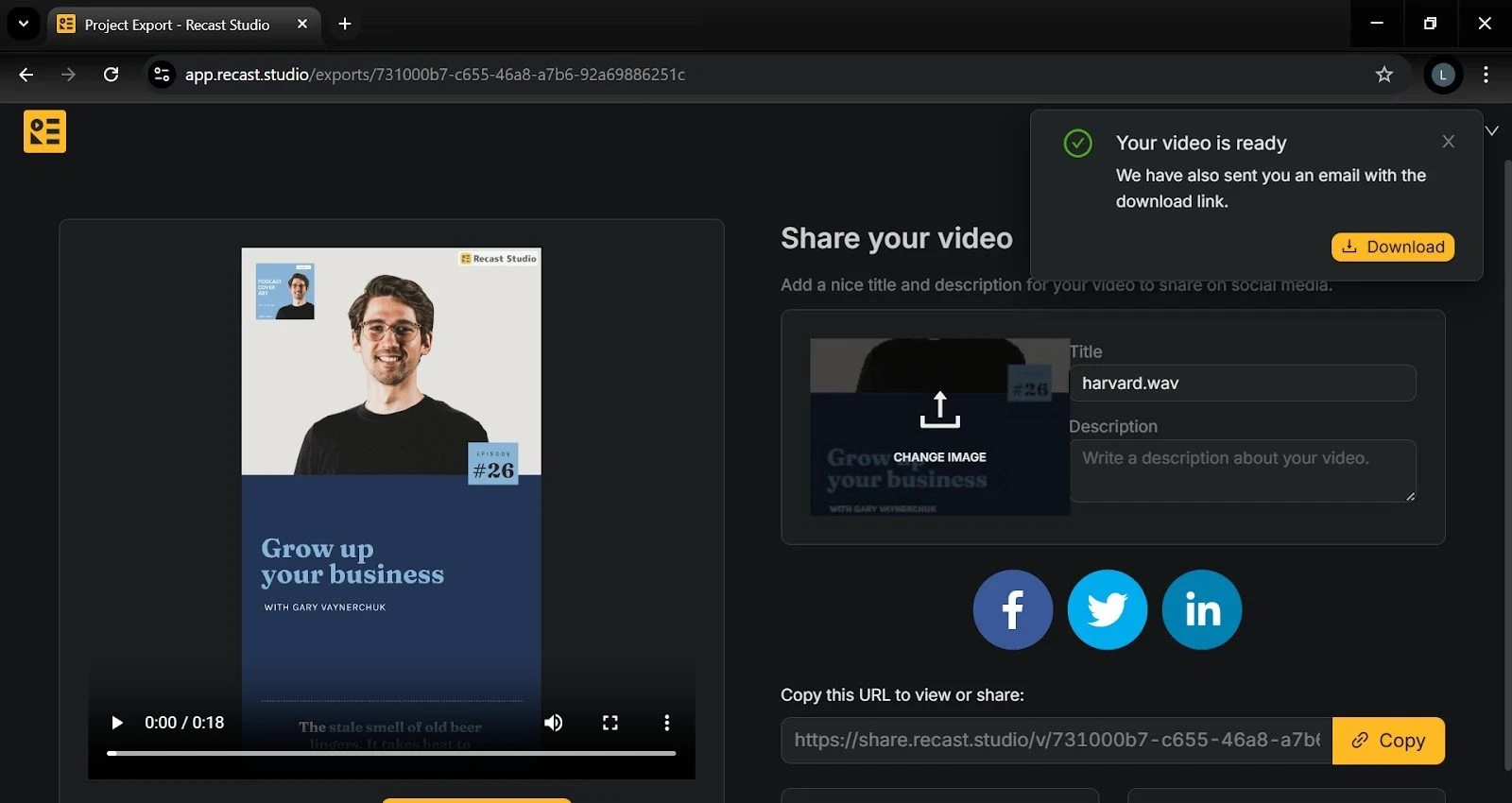Bookmark this page with the star icon
The width and height of the screenshot is (1512, 803).
point(1383,75)
